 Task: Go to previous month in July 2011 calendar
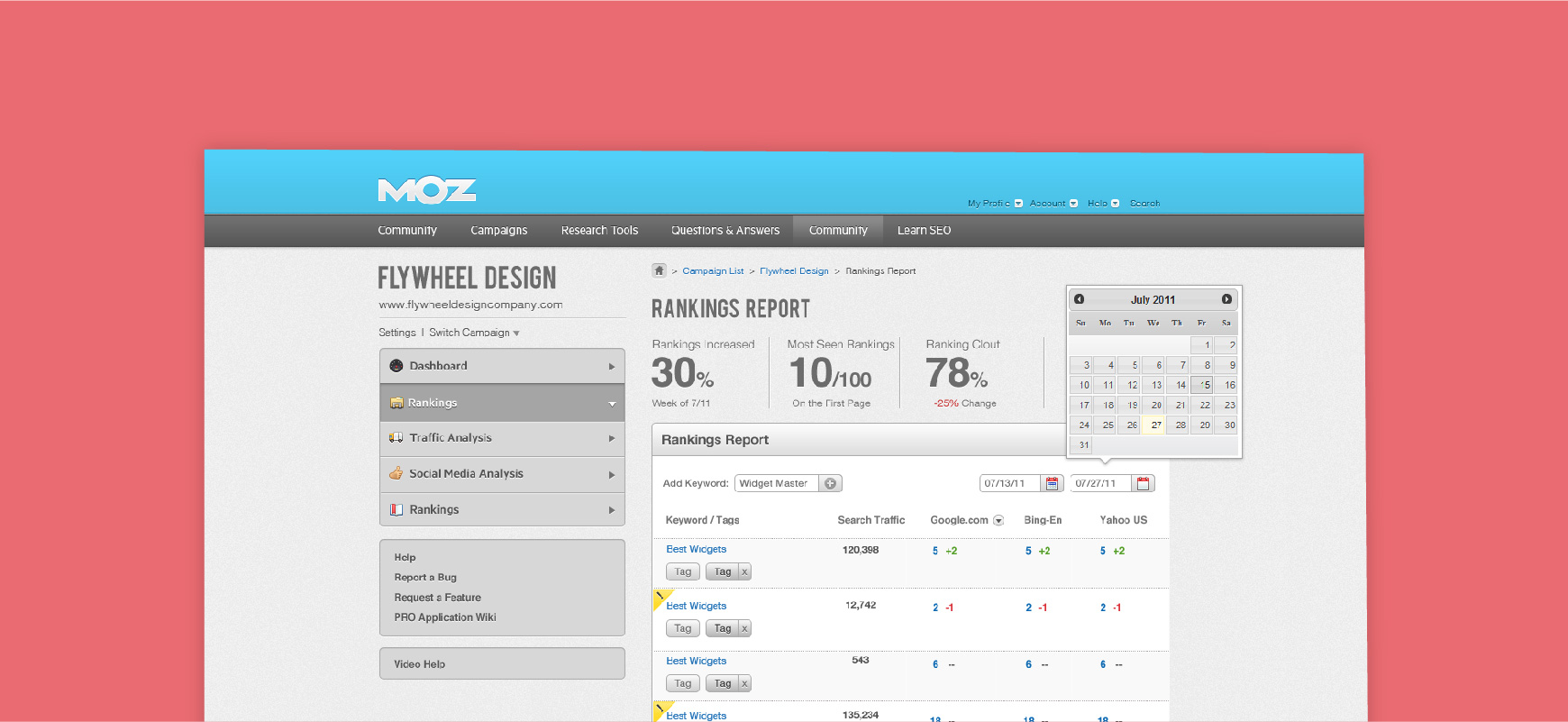point(1079,299)
